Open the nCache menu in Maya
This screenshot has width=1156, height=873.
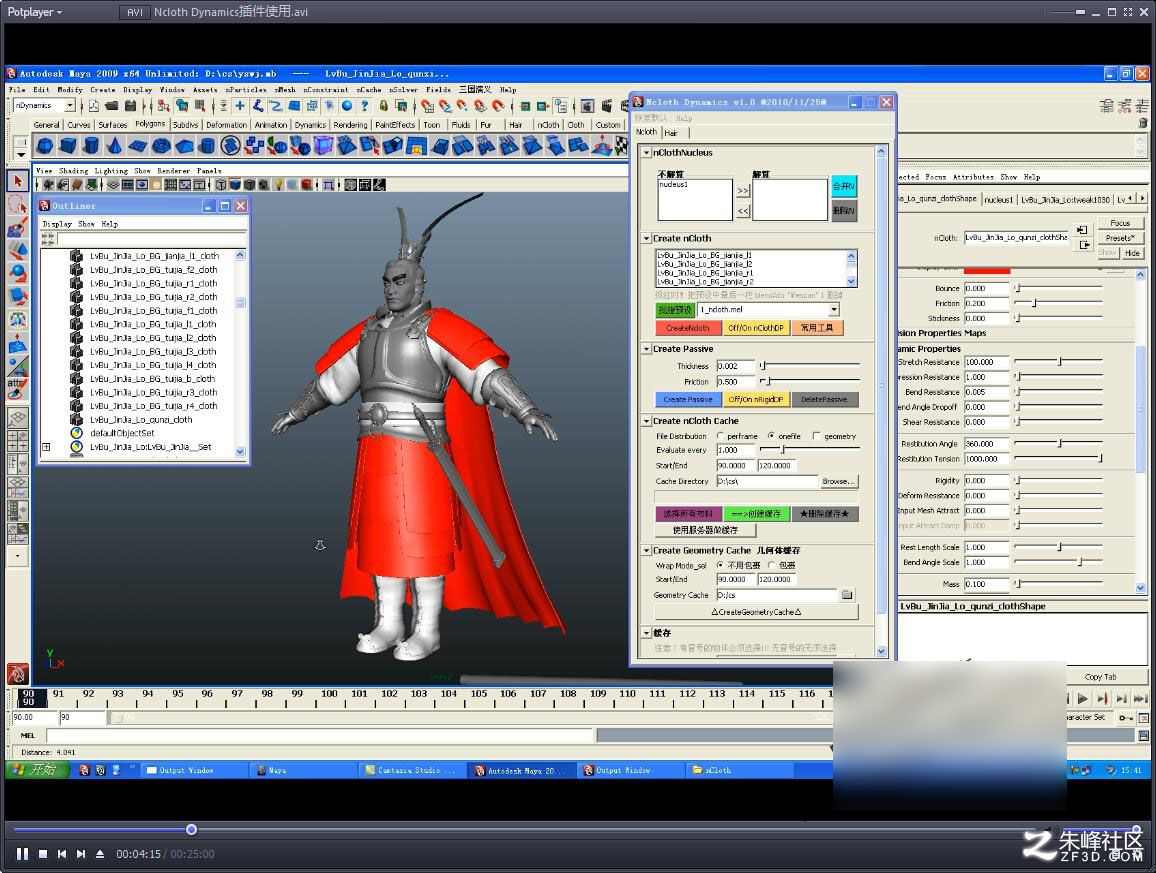369,90
